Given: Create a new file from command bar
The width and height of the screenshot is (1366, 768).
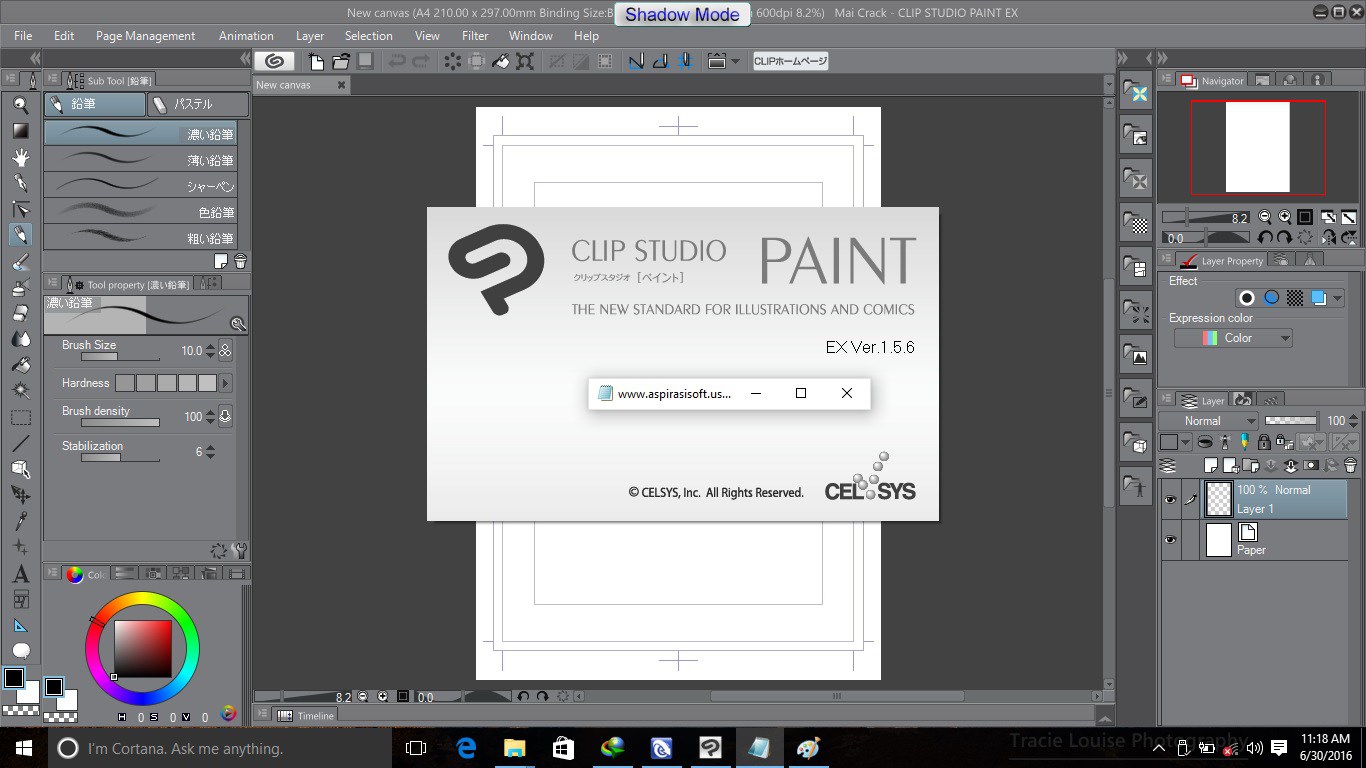Looking at the screenshot, I should (x=317, y=61).
